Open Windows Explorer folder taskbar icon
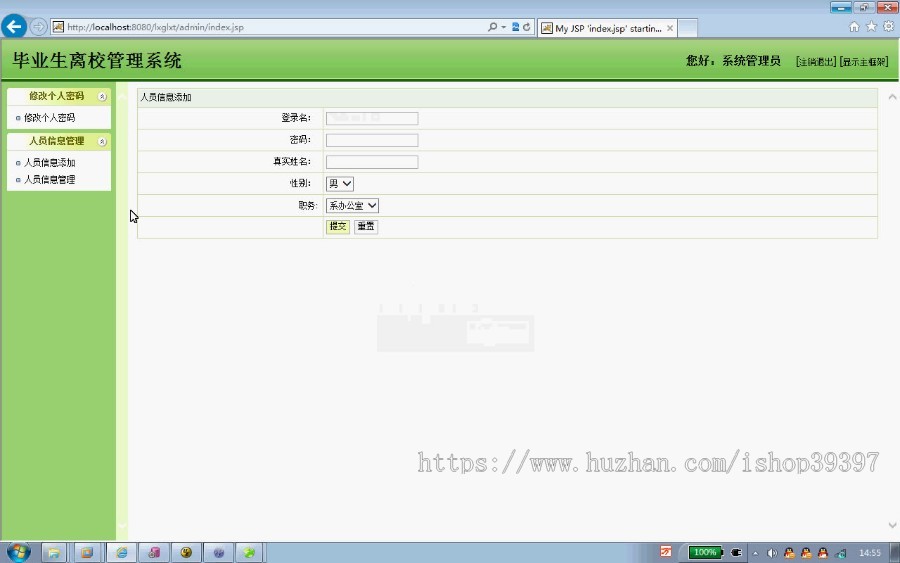 tap(54, 553)
